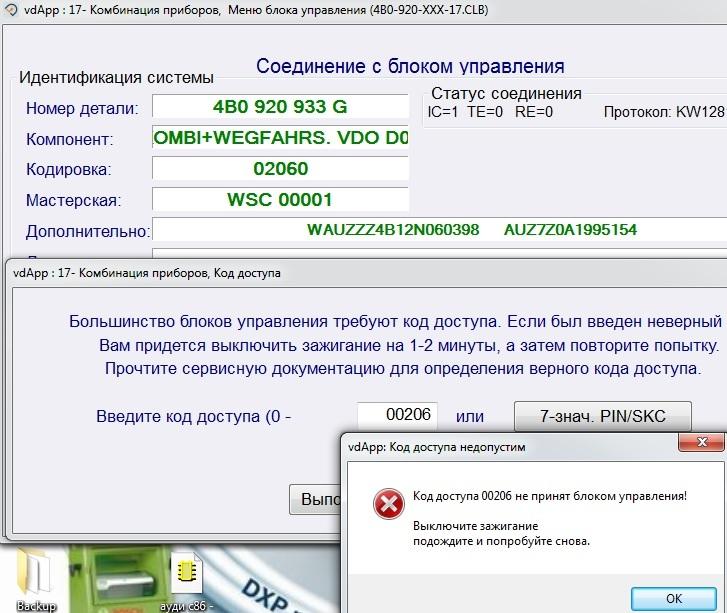This screenshot has width=727, height=613.
Task: Click the partially hidden 'Вып' button
Action: coord(315,499)
